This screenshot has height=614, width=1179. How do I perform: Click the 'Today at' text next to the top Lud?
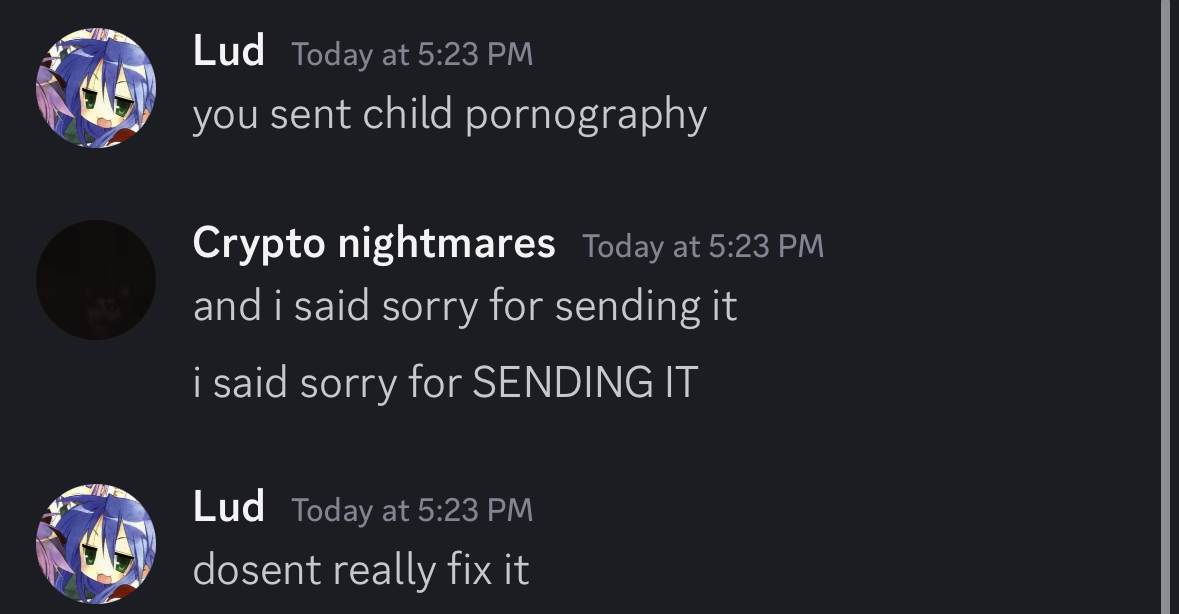350,55
